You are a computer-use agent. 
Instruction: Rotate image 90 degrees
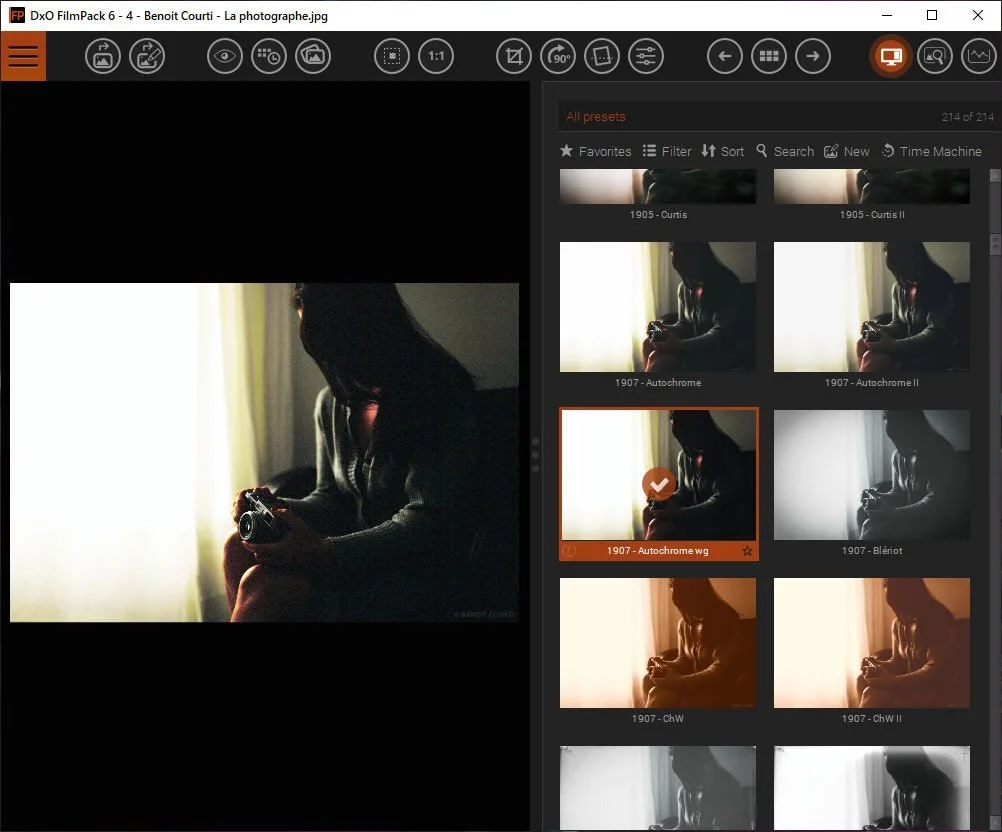[558, 56]
